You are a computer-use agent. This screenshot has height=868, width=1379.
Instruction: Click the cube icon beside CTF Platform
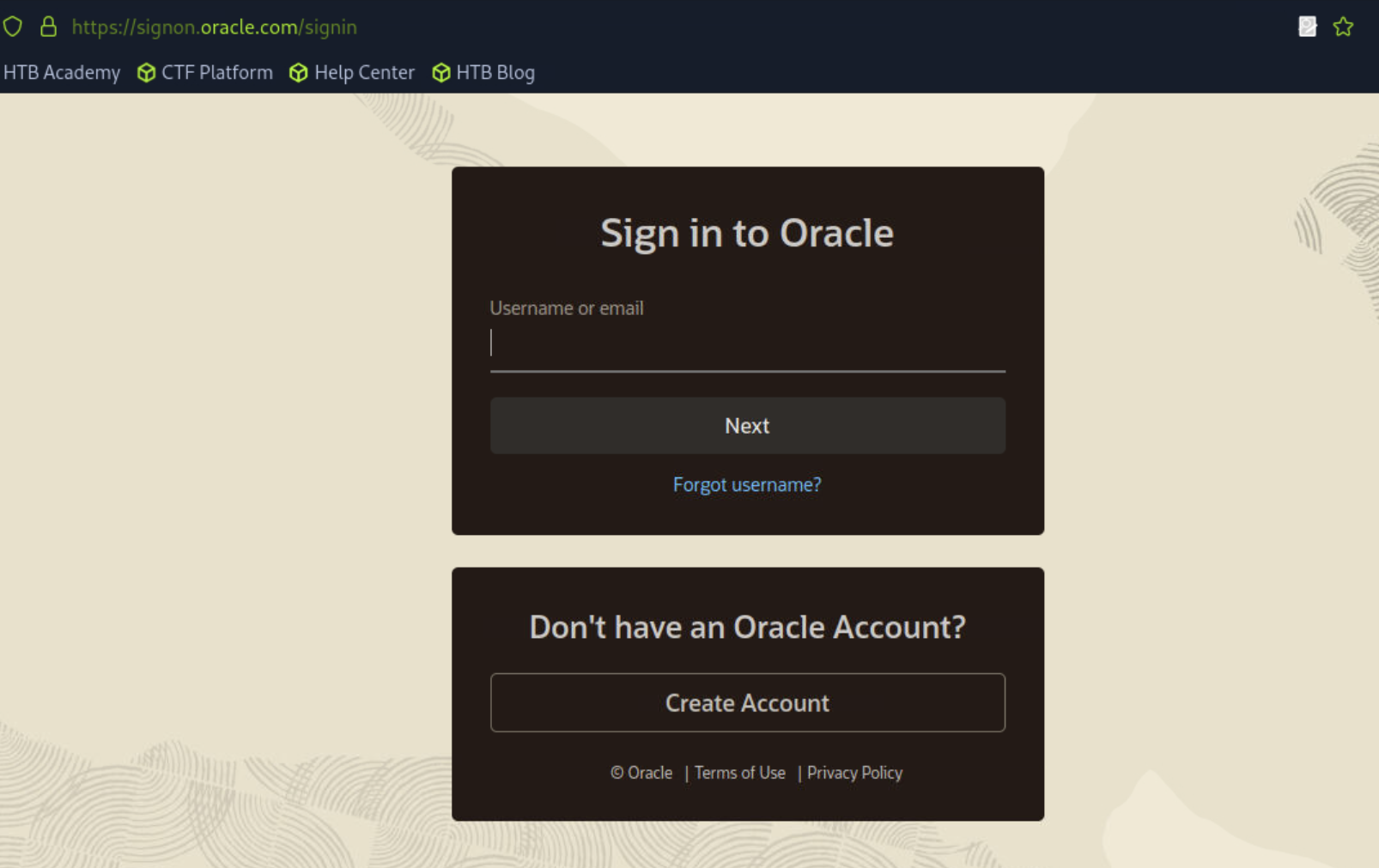[x=146, y=73]
